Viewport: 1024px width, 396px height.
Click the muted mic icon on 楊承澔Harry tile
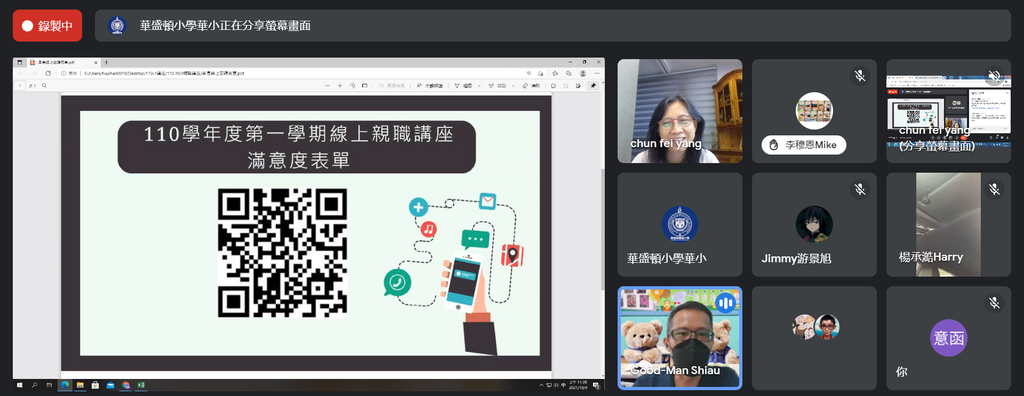click(994, 190)
